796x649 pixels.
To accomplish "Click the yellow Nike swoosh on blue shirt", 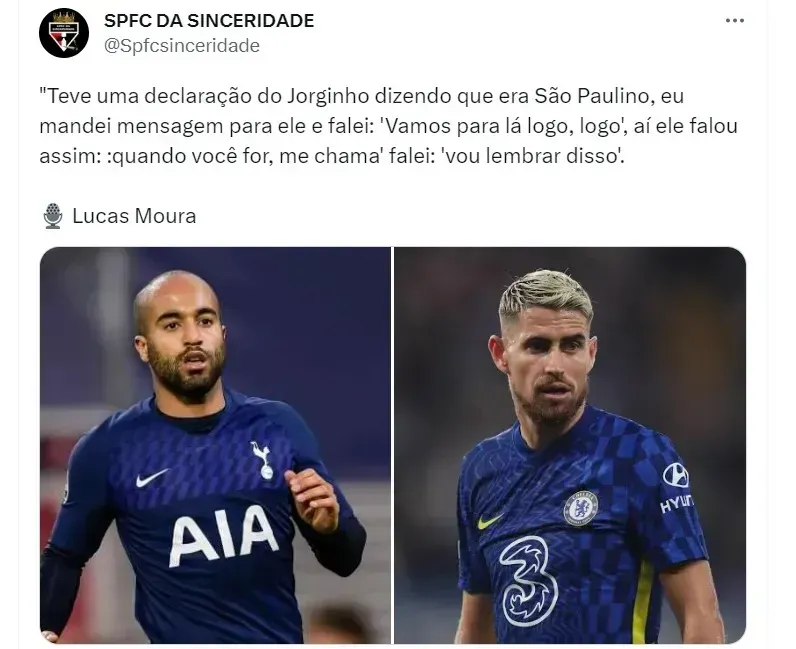I will (x=489, y=522).
